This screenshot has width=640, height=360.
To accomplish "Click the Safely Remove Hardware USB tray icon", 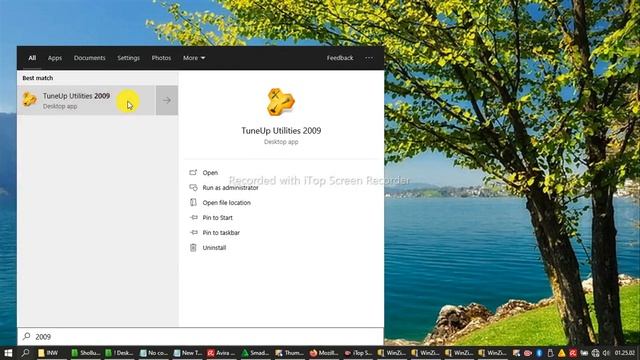I will 550,353.
